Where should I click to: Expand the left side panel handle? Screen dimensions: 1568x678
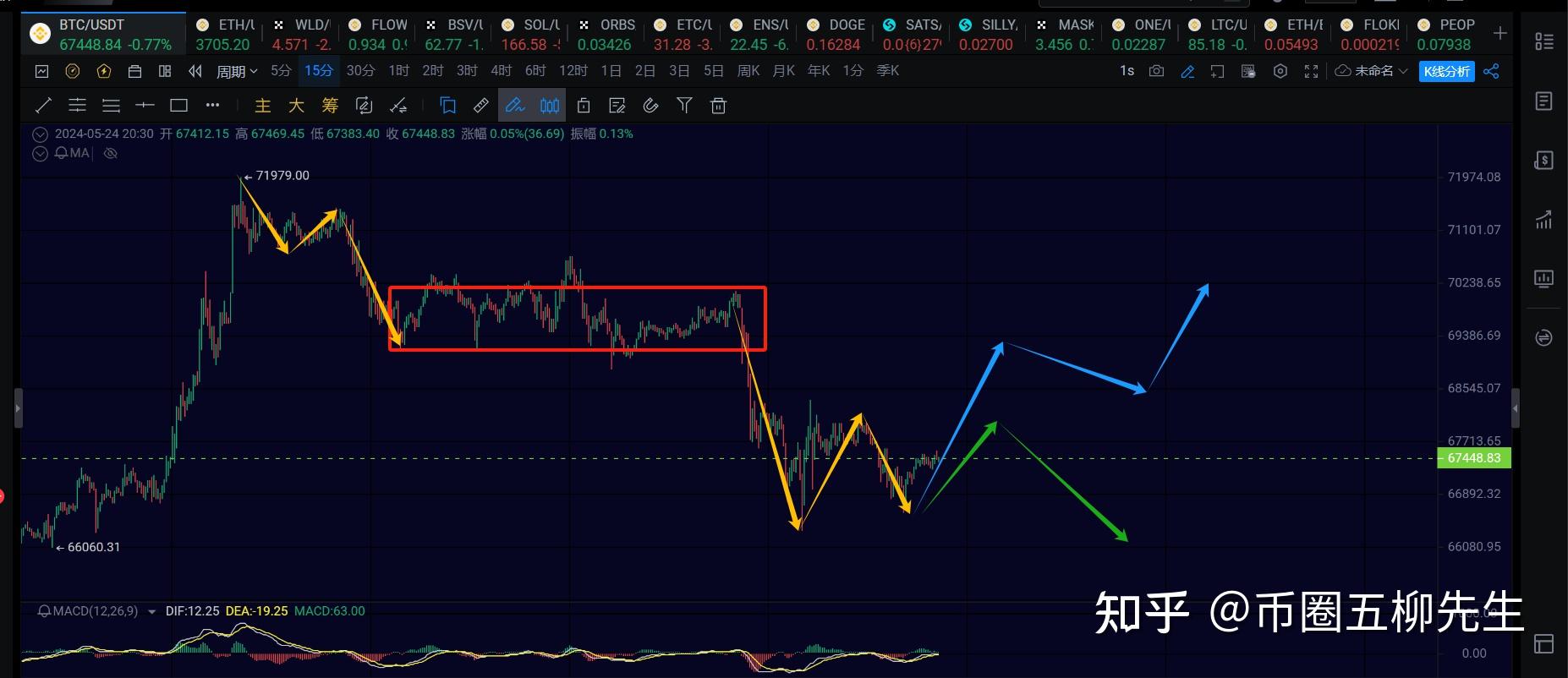pyautogui.click(x=18, y=408)
